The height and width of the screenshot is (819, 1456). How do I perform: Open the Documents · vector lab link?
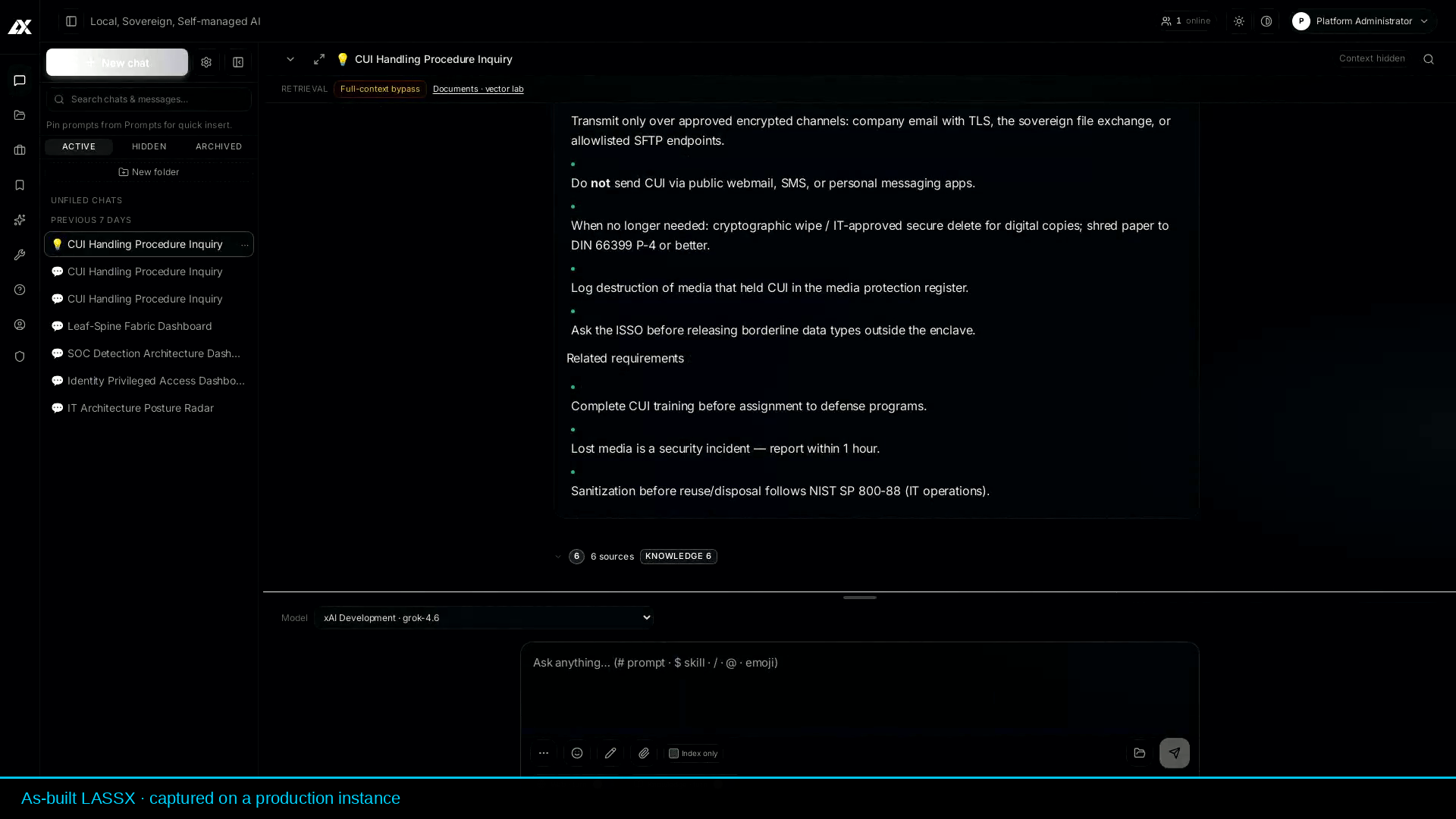(478, 89)
